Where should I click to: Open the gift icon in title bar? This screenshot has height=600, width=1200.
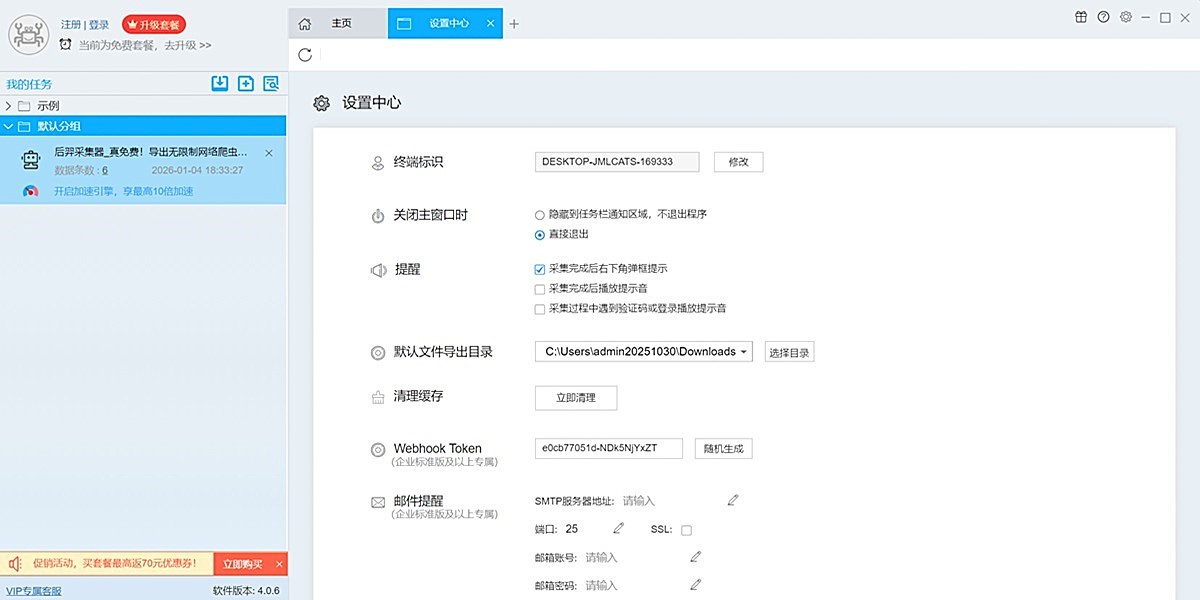[1081, 17]
